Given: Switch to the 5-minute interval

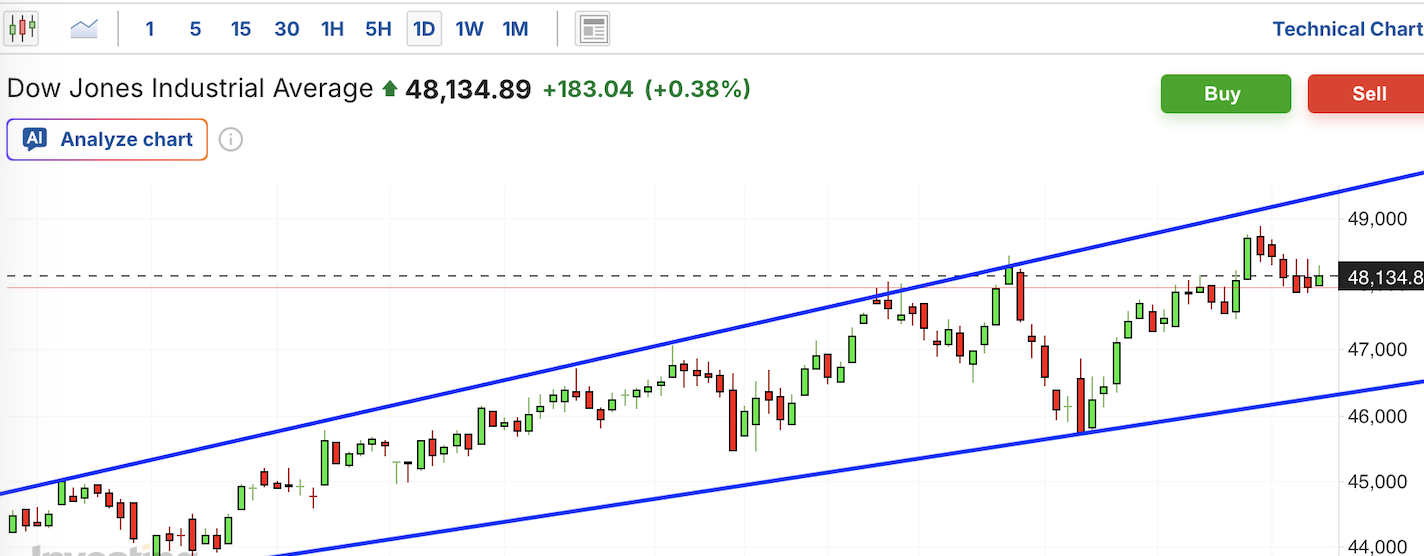Looking at the screenshot, I should pyautogui.click(x=195, y=29).
